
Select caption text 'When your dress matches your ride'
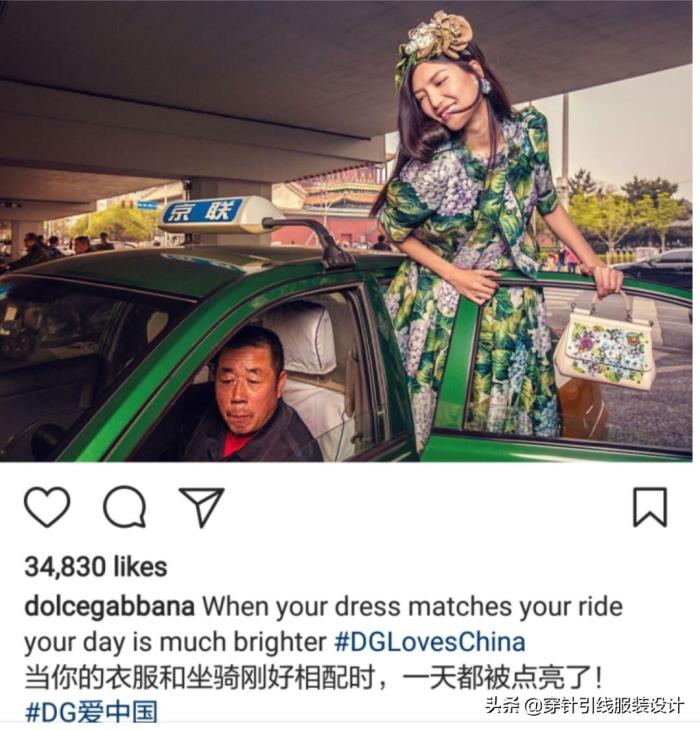[x=412, y=607]
